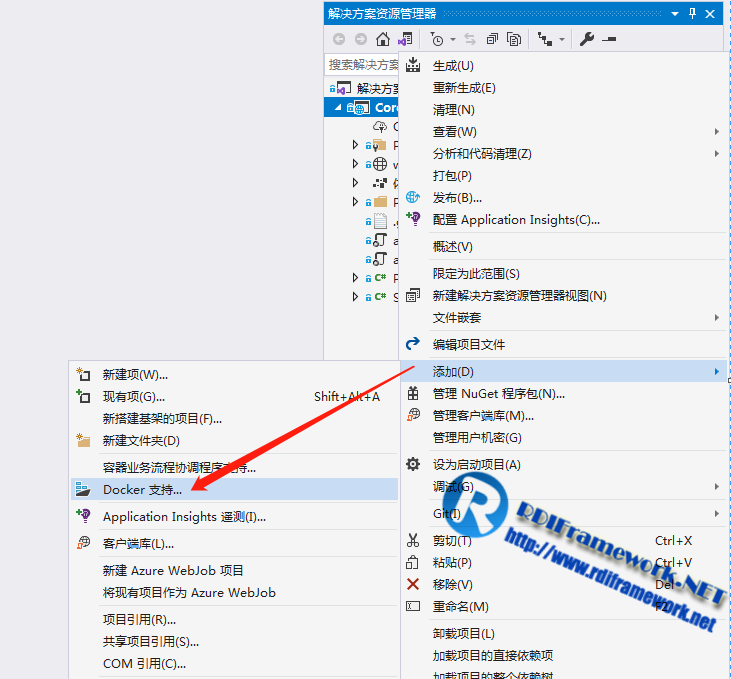731x679 pixels.
Task: Select the solution root node in tree
Action: (x=364, y=88)
